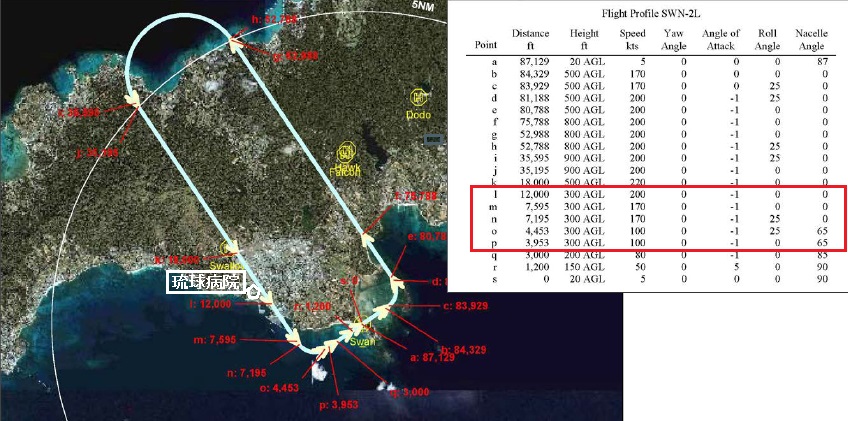This screenshot has height=421, width=848.
Task: Click map label 'm: 7,595'
Action: [214, 340]
